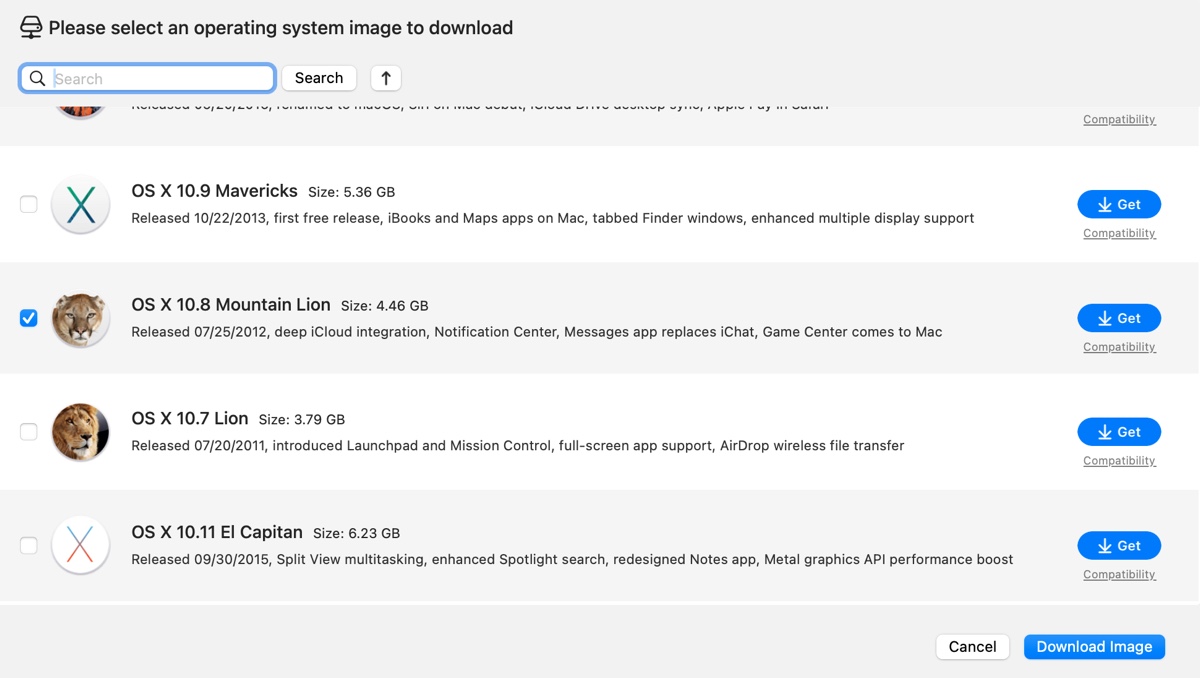This screenshot has height=678, width=1200.
Task: Click the OS X Lion artwork icon
Action: coord(80,432)
